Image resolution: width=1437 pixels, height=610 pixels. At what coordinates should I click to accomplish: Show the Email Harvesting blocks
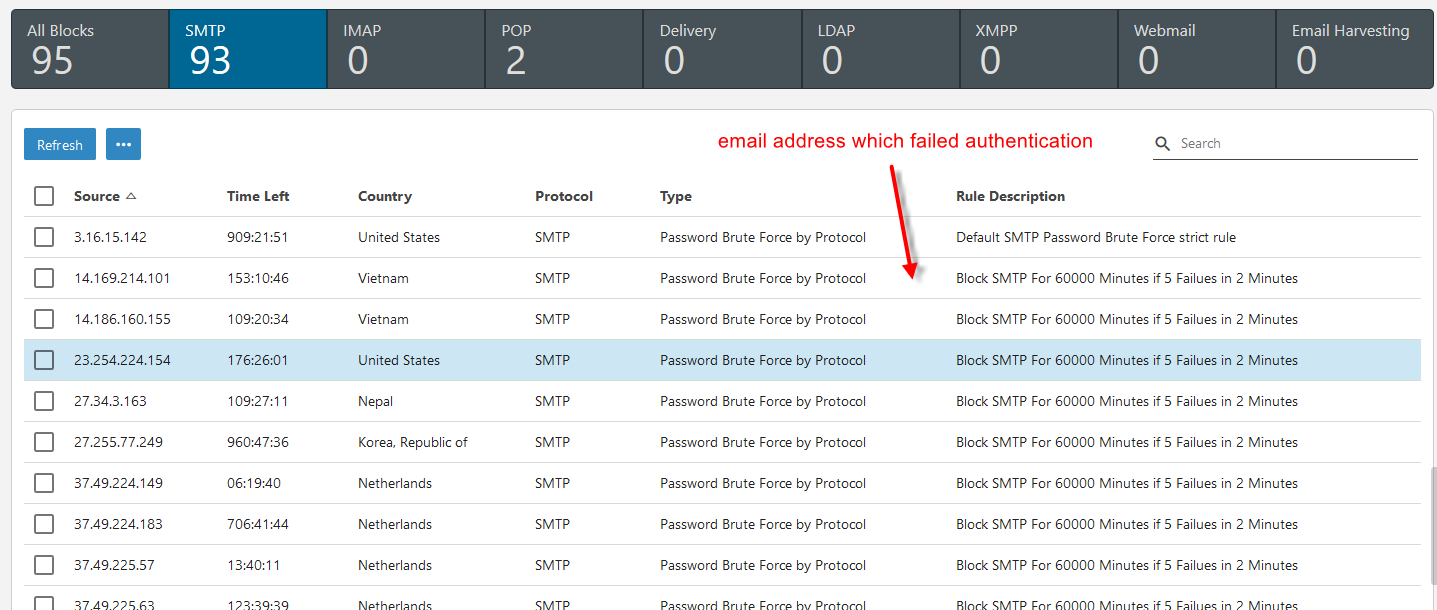pyautogui.click(x=1354, y=49)
